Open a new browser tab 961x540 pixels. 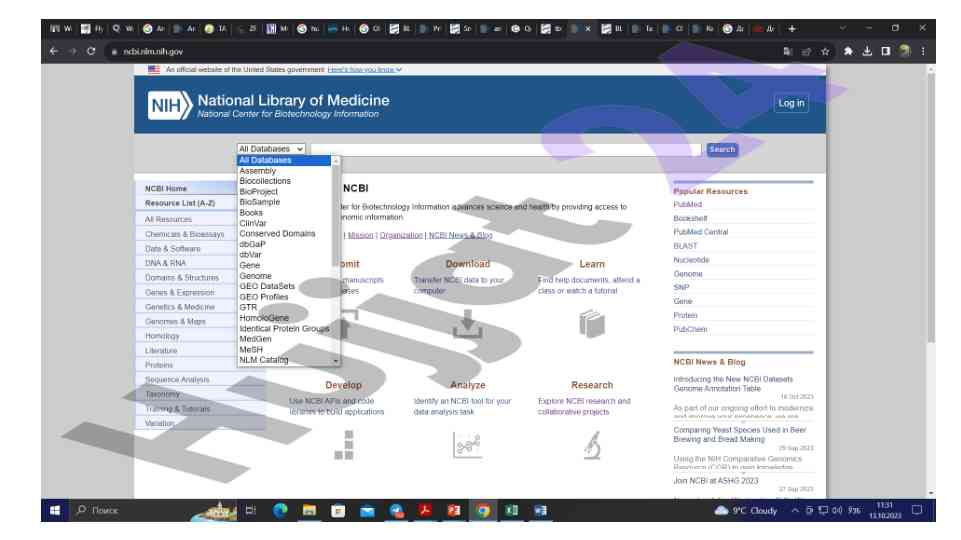[792, 28]
